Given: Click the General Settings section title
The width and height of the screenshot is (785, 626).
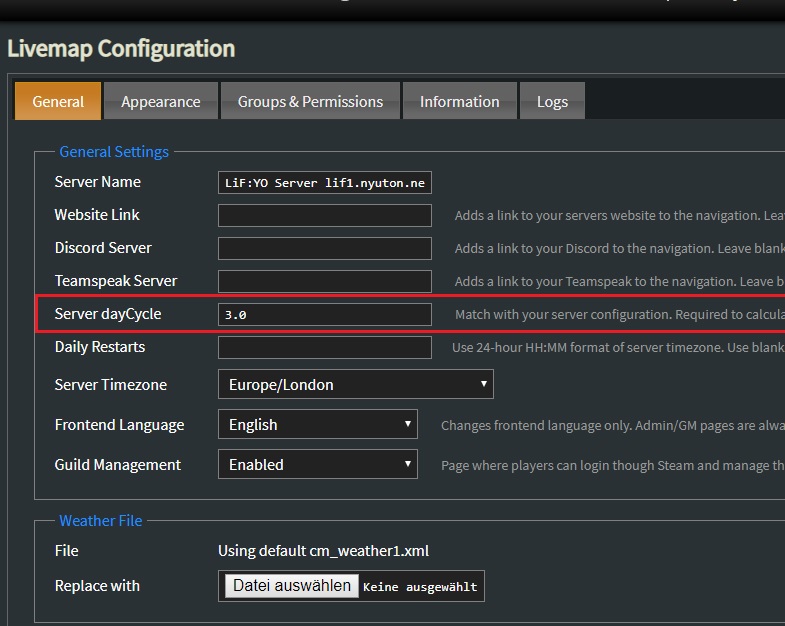Looking at the screenshot, I should (x=114, y=152).
